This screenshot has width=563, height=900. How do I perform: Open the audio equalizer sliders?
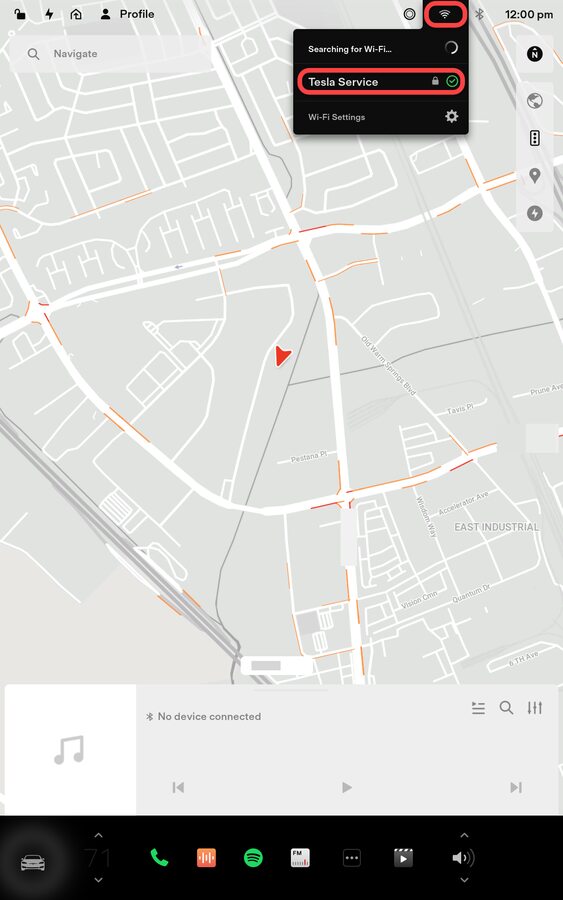coord(535,708)
